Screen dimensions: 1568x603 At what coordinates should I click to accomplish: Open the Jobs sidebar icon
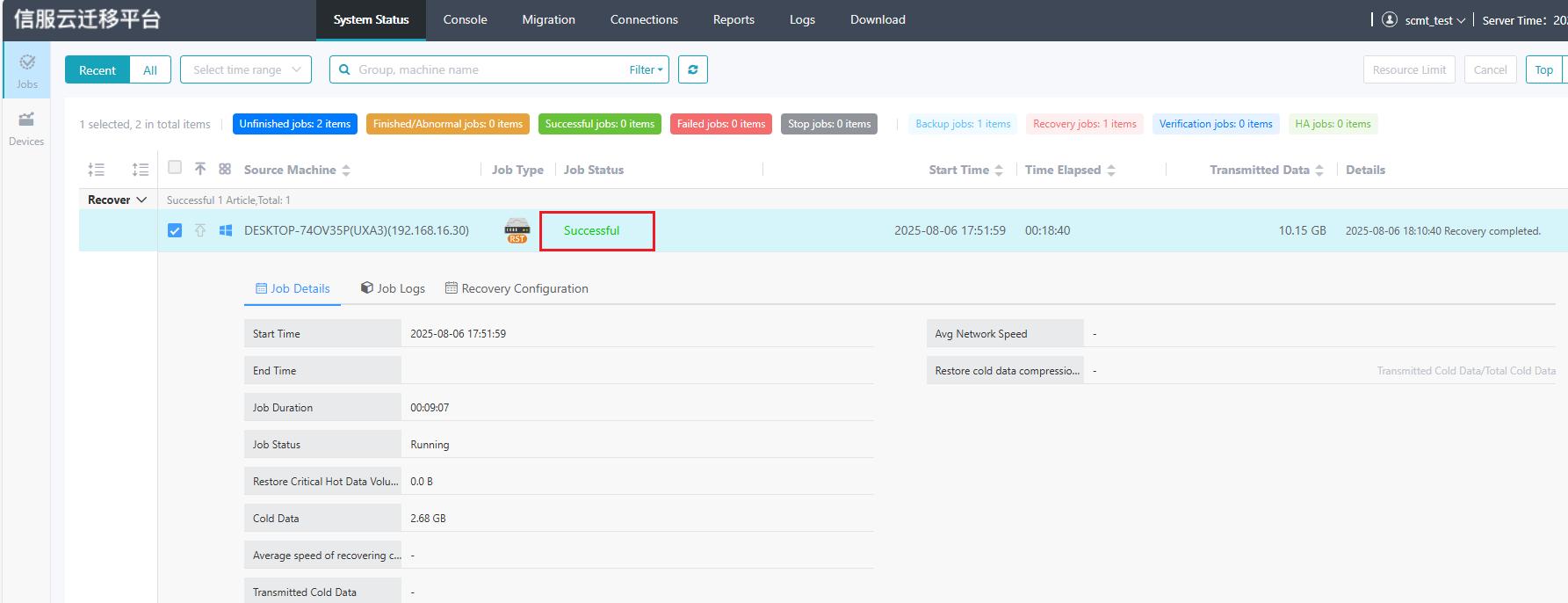(27, 70)
